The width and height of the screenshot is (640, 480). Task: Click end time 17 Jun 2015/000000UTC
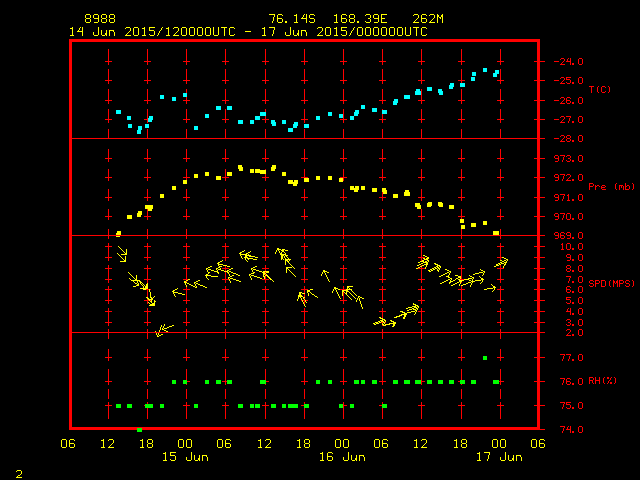click(x=344, y=32)
